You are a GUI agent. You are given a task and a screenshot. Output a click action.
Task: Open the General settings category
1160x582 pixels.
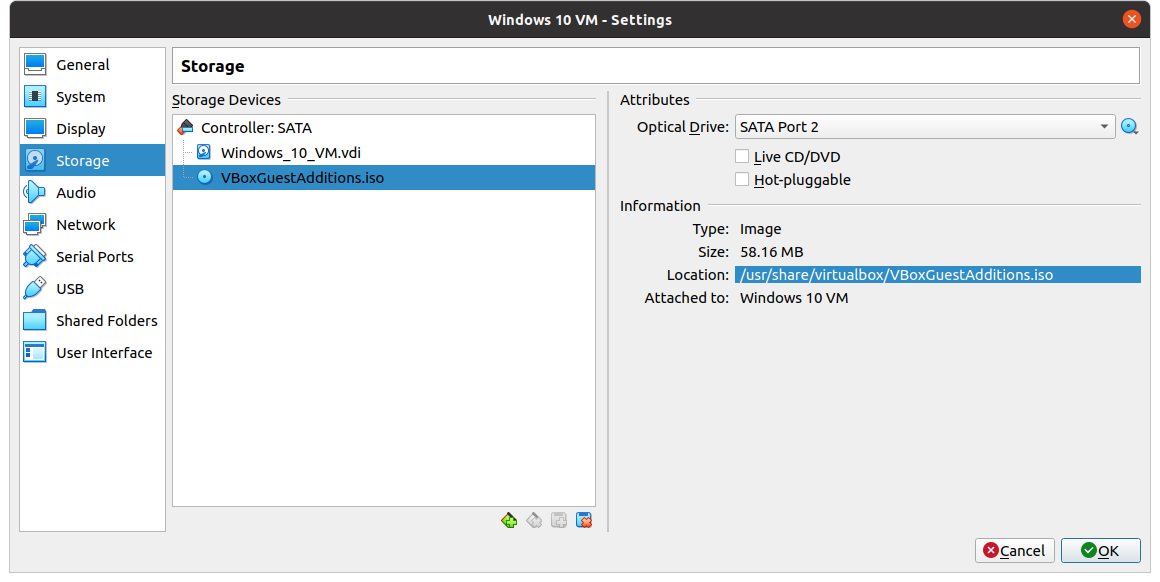(92, 64)
